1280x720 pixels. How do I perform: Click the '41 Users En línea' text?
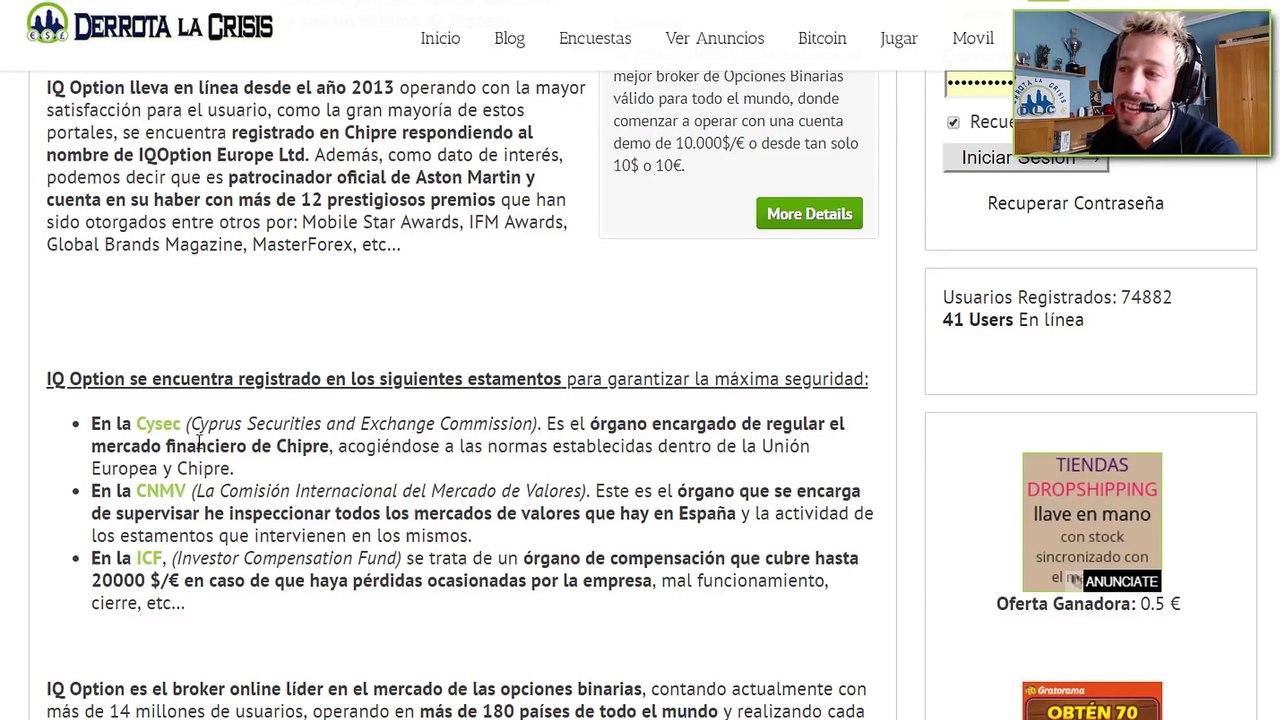1013,320
